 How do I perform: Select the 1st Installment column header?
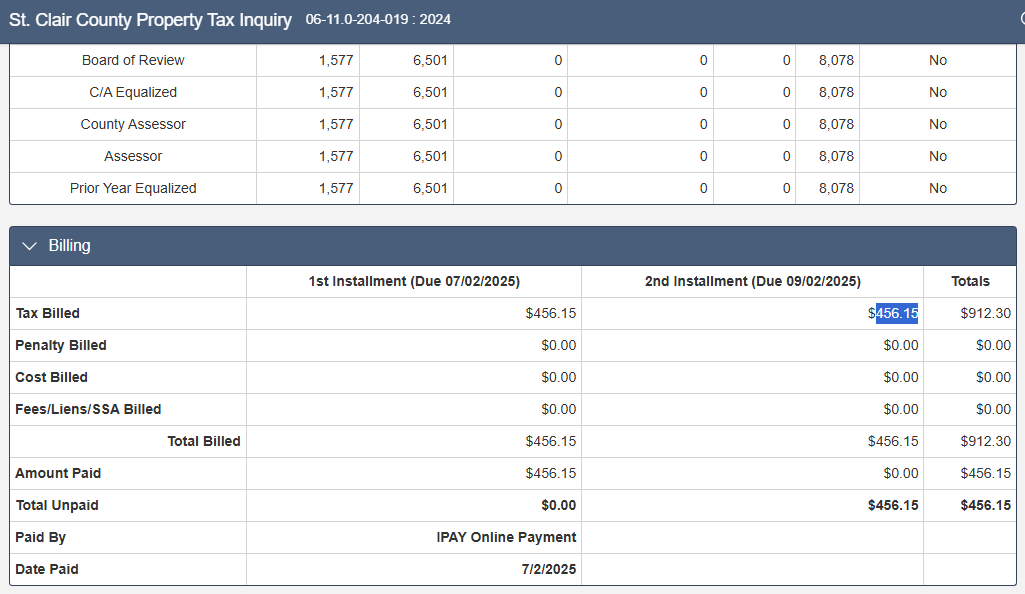414,281
